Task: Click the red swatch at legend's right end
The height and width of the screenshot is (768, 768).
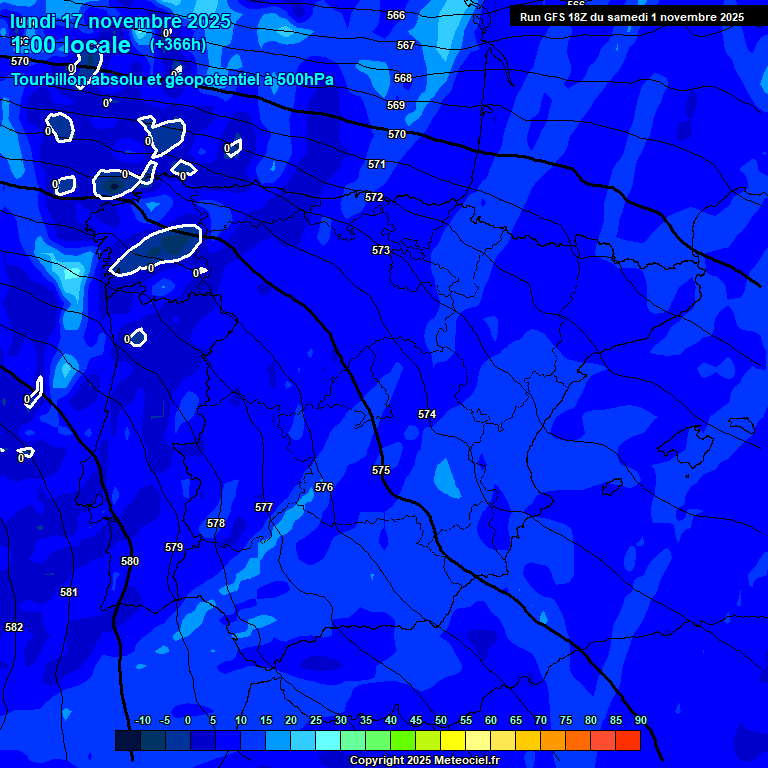Action: click(x=627, y=740)
